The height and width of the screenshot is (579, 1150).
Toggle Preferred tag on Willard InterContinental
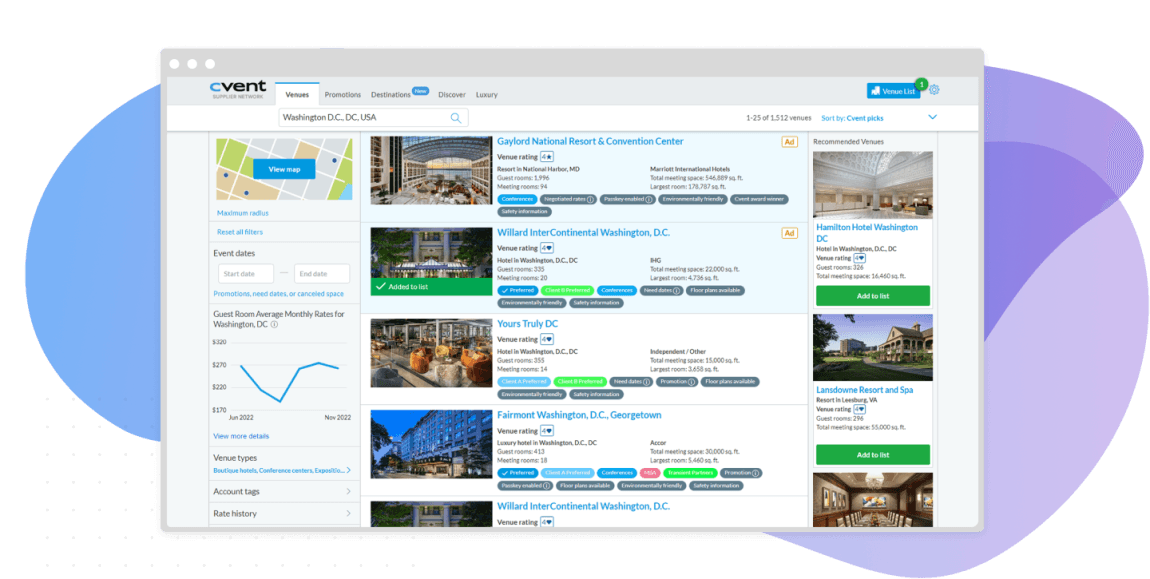(517, 290)
